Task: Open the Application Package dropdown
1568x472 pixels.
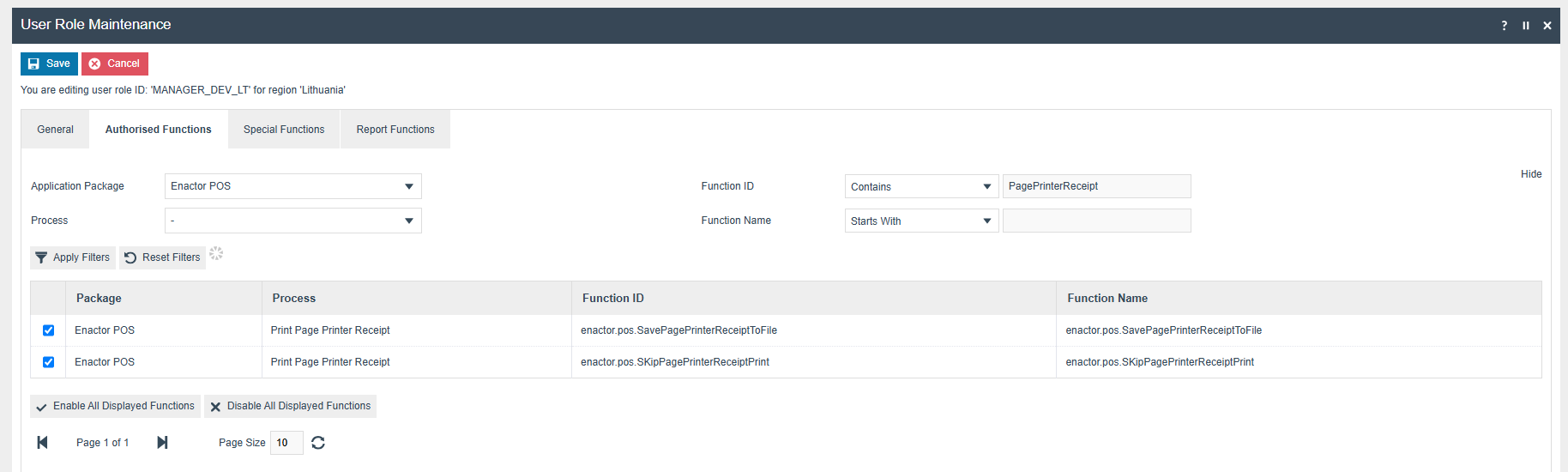Action: tap(292, 186)
